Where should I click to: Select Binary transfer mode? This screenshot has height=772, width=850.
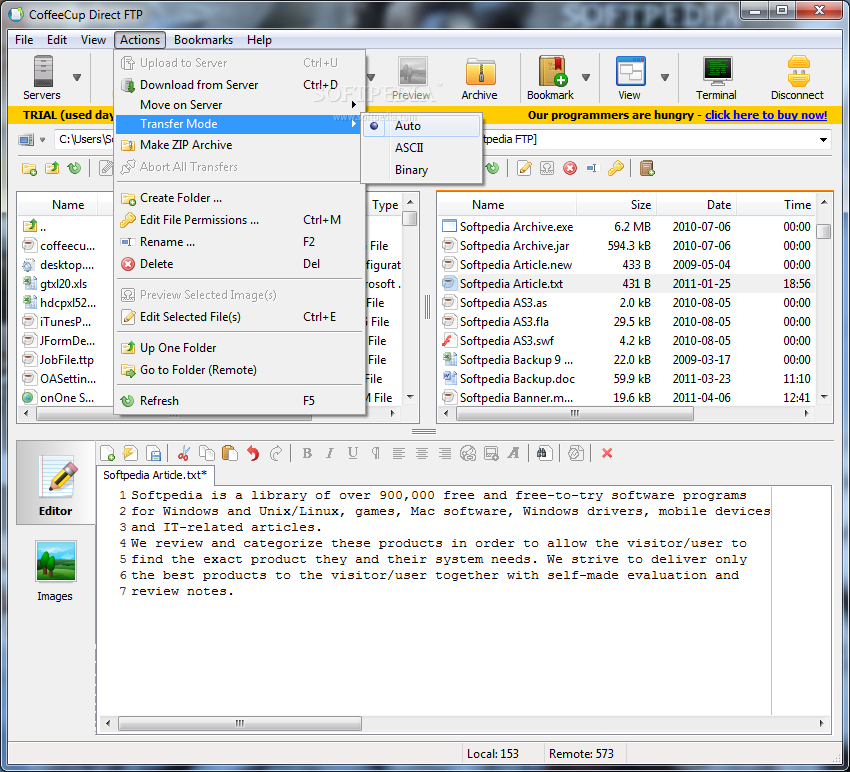click(x=422, y=170)
